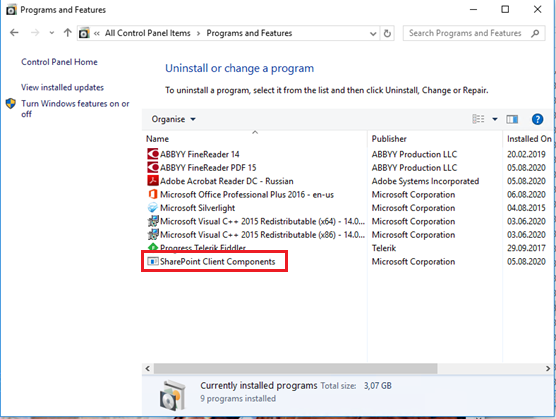Click Telerik publisher cell
Viewport: 556px width, 419px height.
384,248
